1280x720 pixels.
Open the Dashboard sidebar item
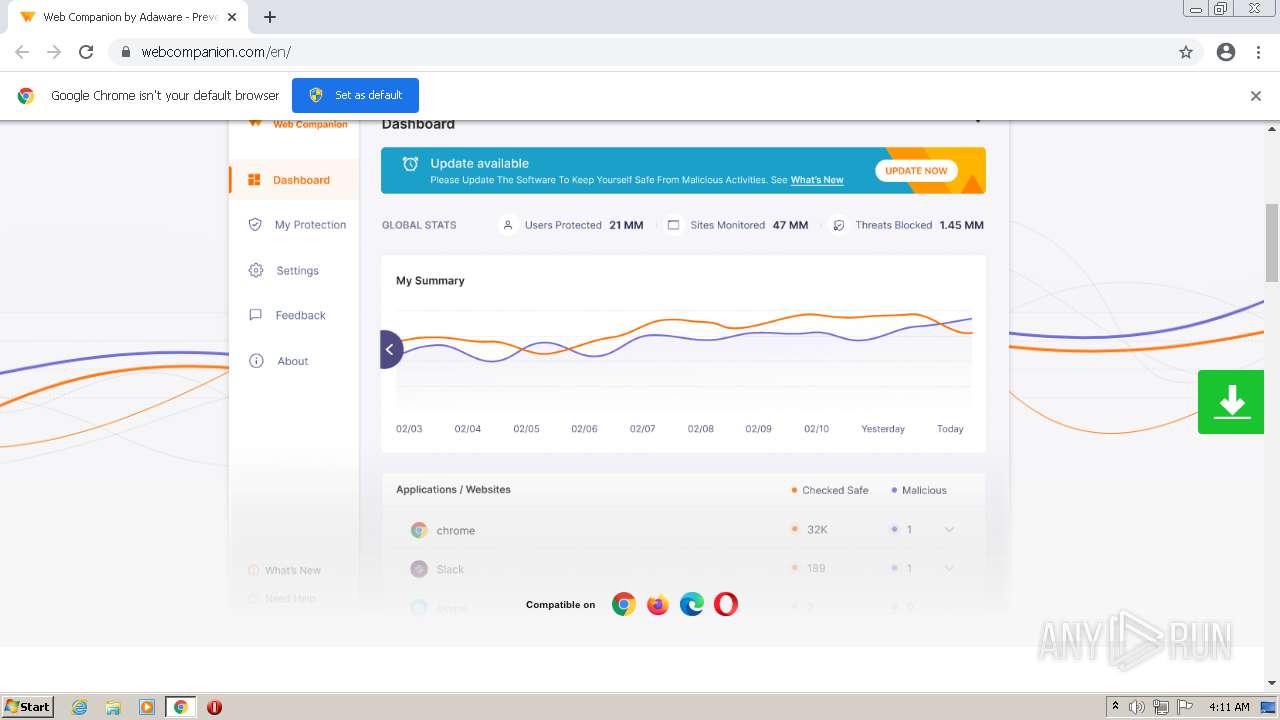tap(293, 180)
